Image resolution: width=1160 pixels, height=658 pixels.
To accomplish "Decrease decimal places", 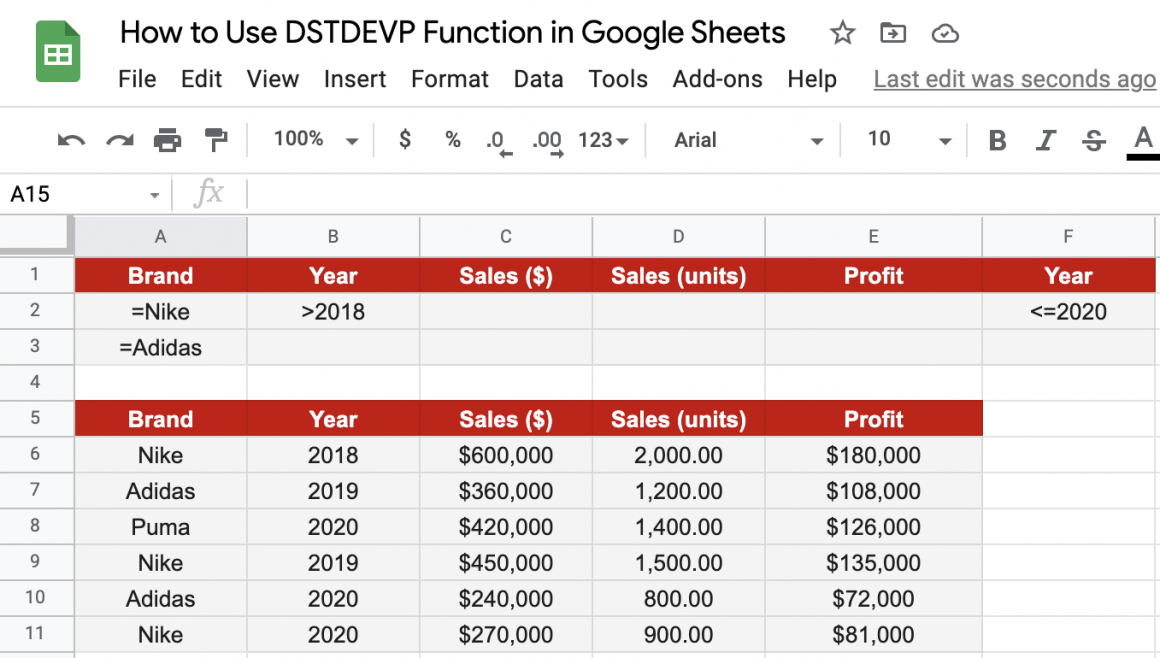I will [497, 140].
